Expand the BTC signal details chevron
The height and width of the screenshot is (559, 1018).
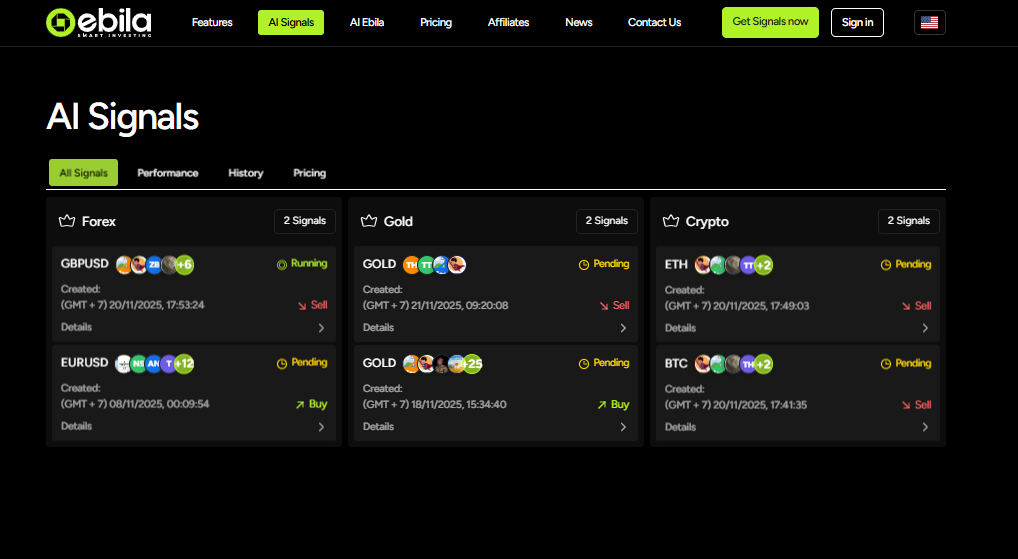(x=925, y=427)
